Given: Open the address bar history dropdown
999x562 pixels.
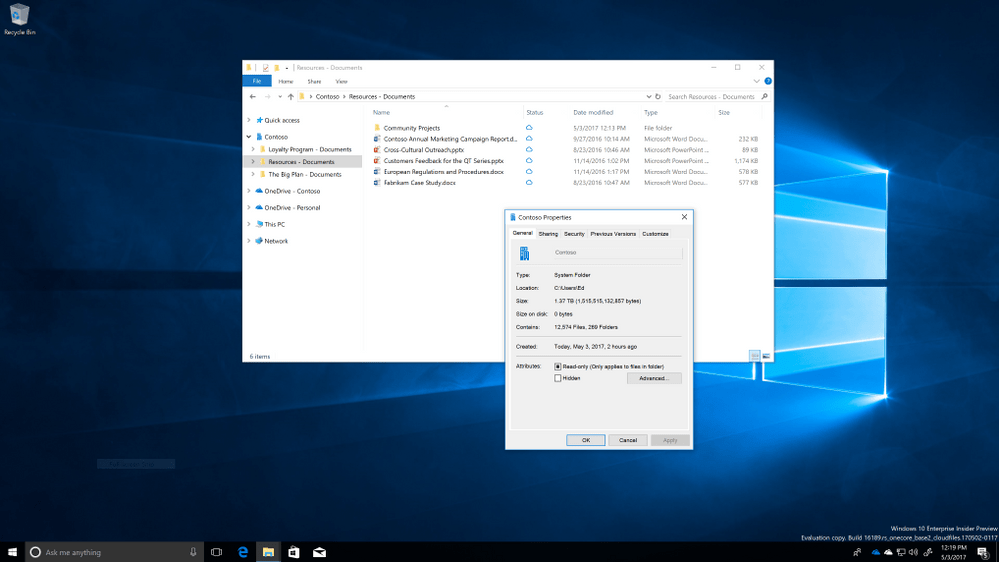Looking at the screenshot, I should [x=648, y=97].
